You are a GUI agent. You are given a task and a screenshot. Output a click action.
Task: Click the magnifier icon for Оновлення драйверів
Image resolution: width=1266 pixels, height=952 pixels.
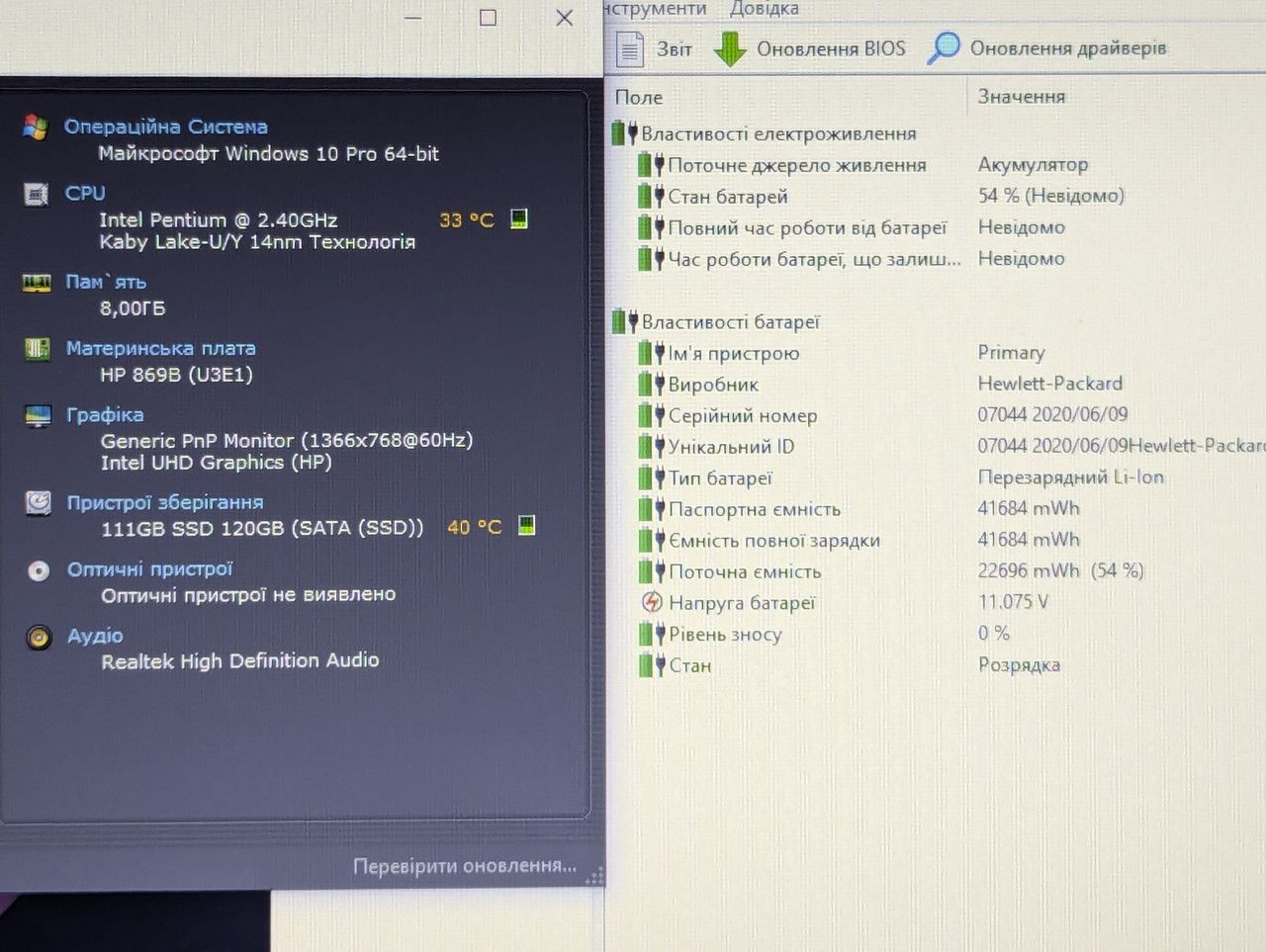click(x=943, y=47)
